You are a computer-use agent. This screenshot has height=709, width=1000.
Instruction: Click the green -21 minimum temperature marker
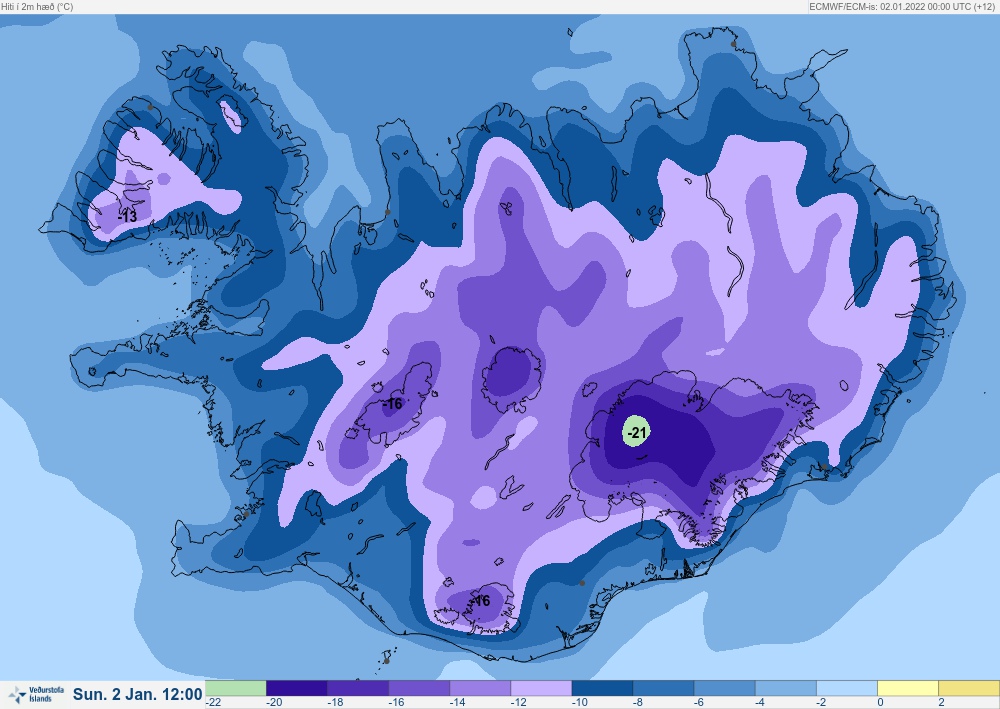pyautogui.click(x=636, y=432)
